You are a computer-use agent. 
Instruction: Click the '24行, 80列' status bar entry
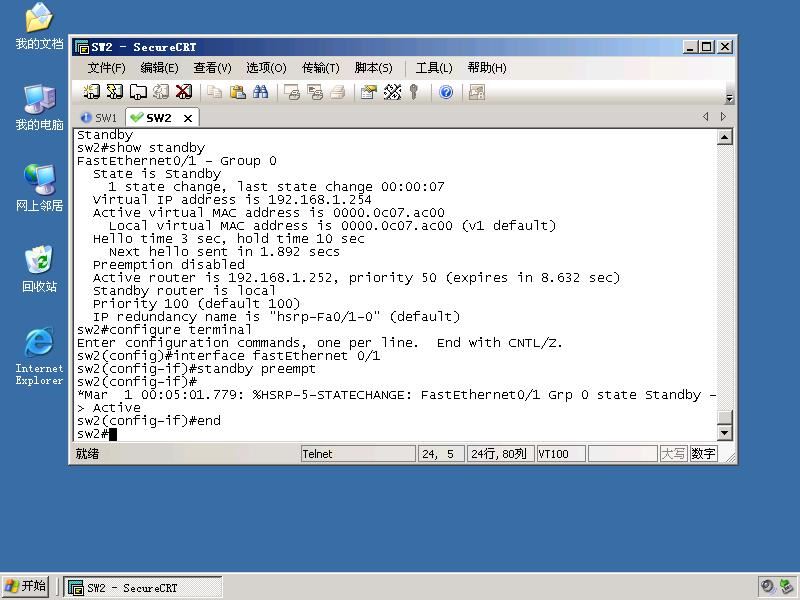click(500, 454)
